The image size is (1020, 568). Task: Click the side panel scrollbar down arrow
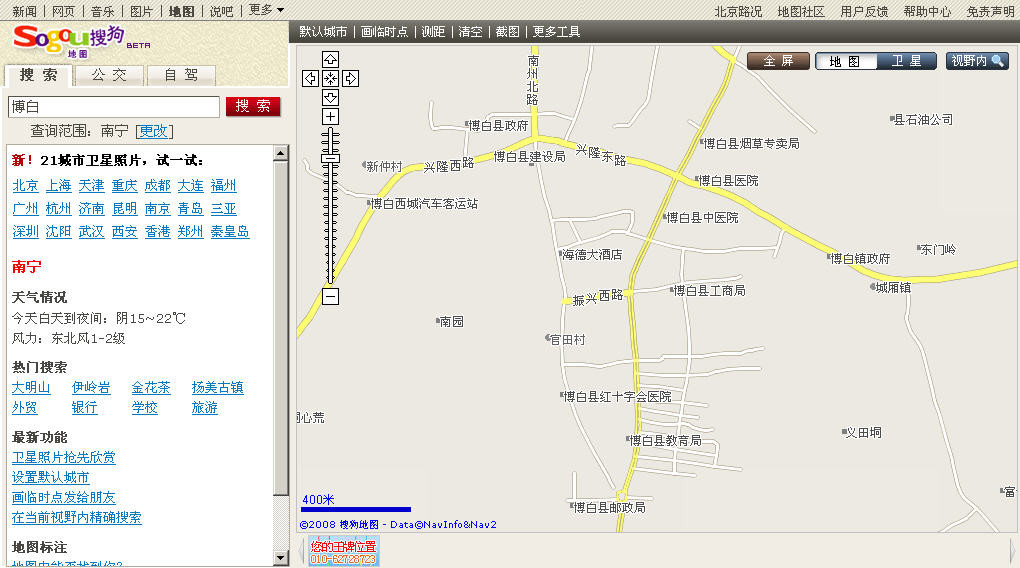click(280, 558)
